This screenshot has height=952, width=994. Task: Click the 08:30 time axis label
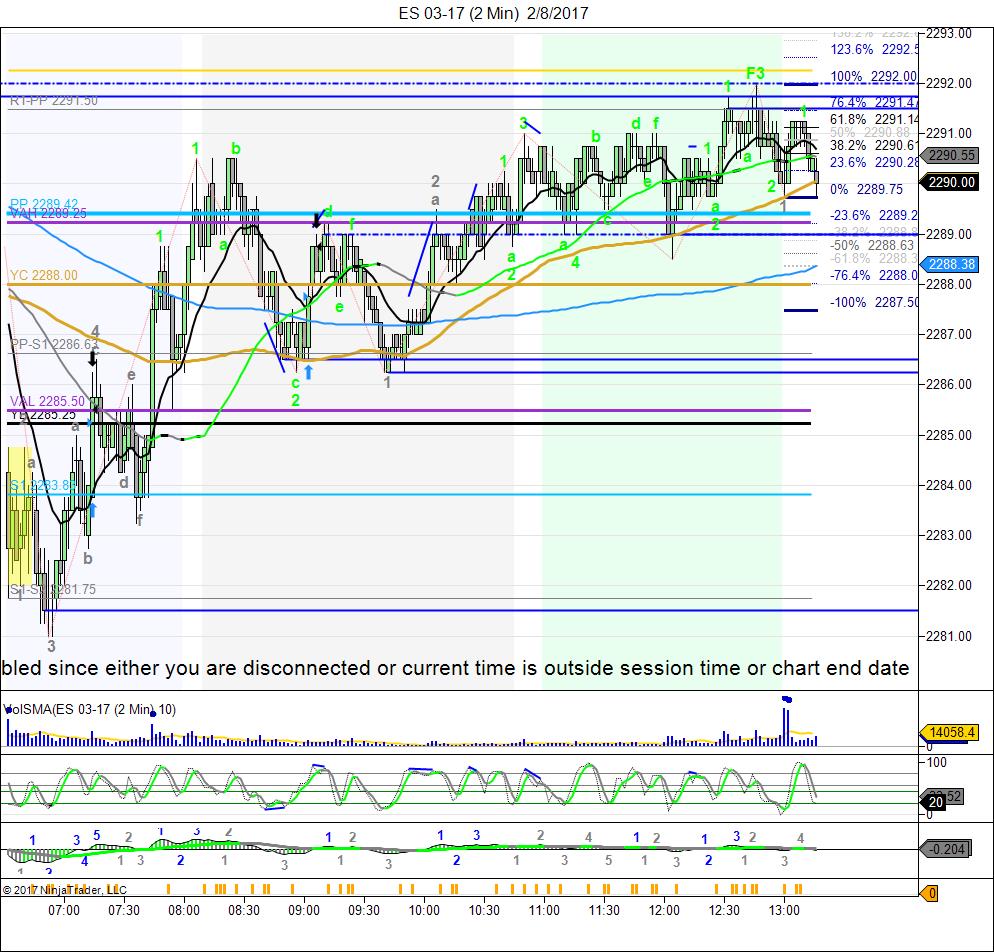[244, 911]
